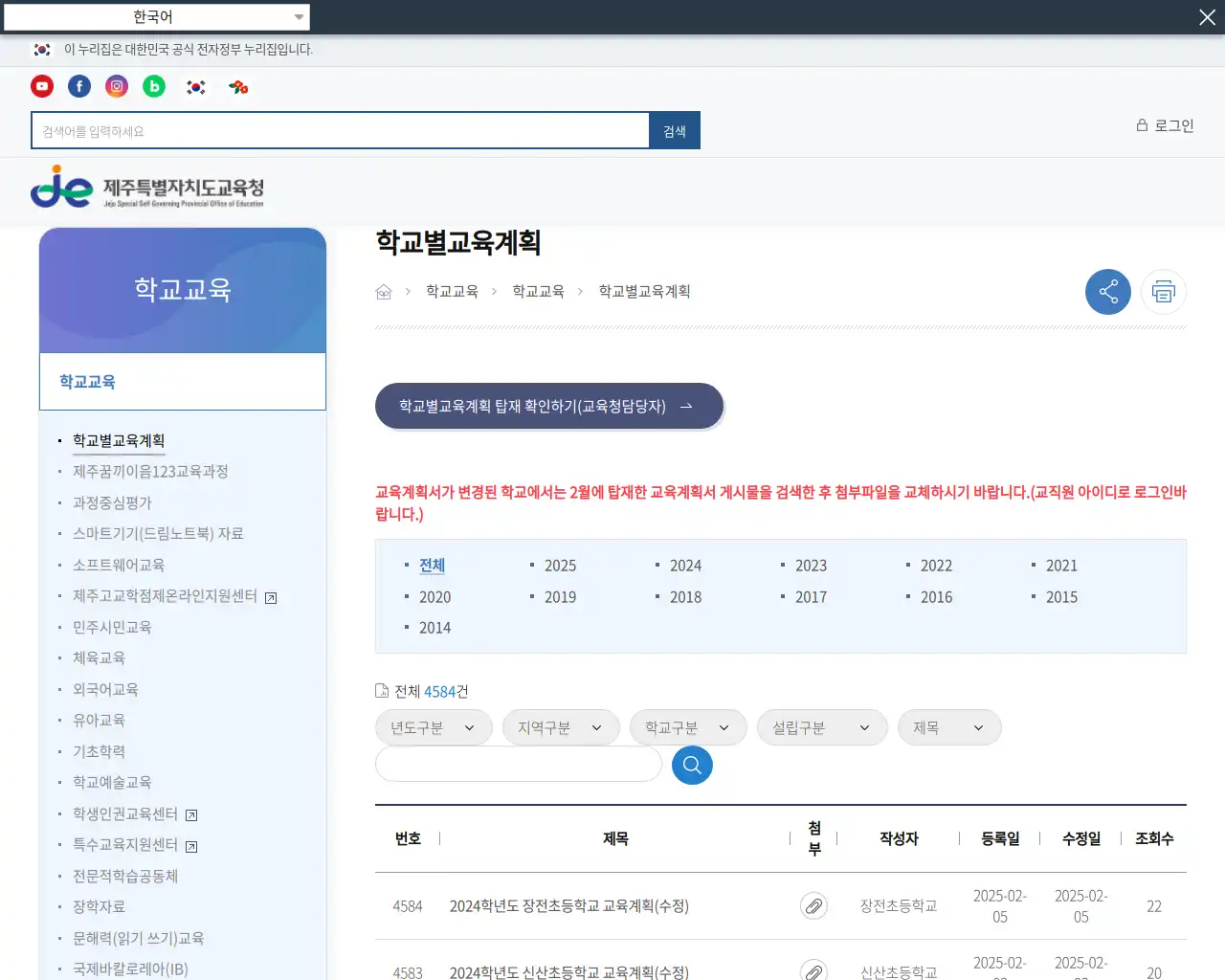Open sidebar item 소프트웨어교육

click(119, 565)
